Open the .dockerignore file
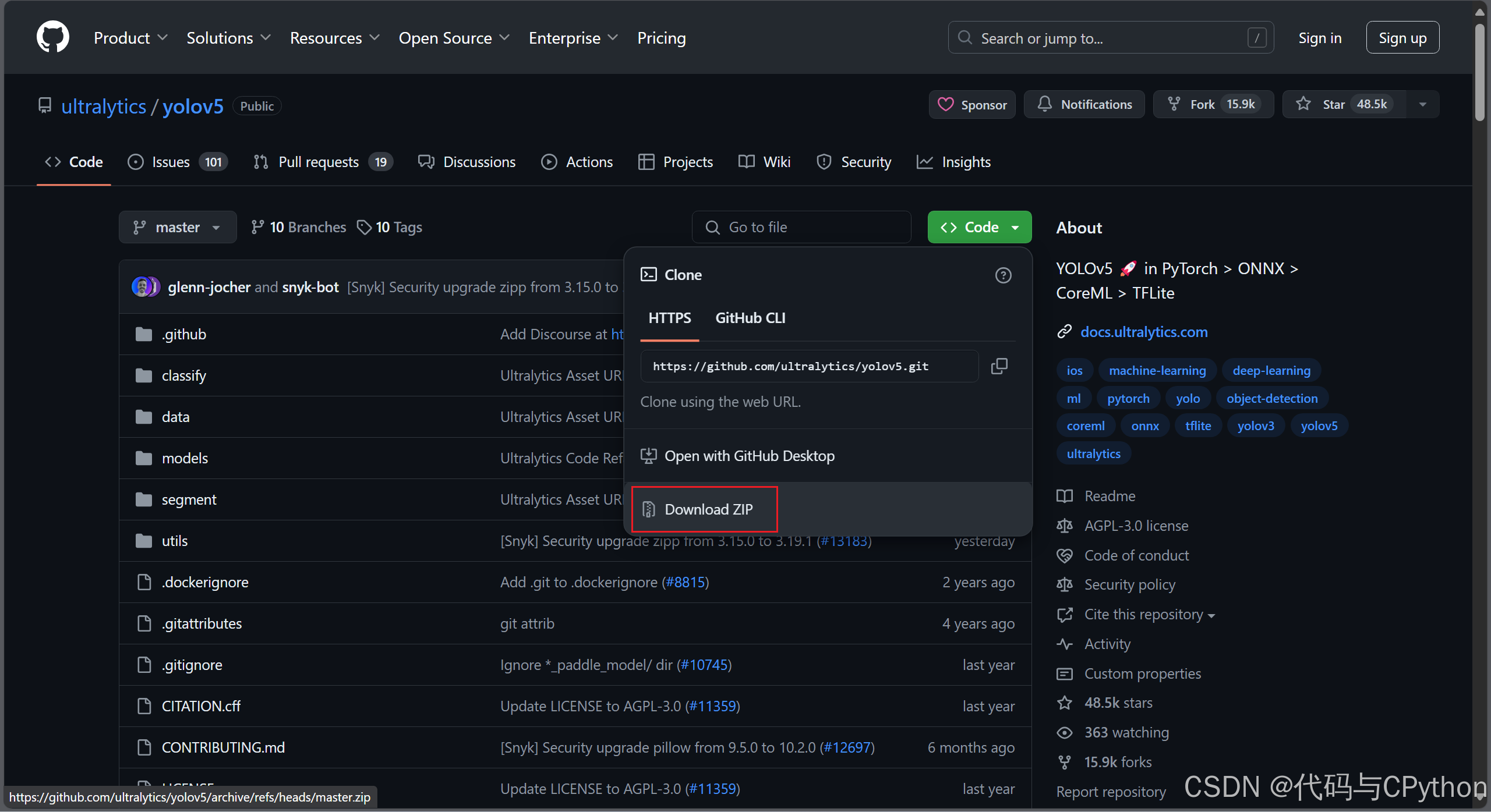The height and width of the screenshot is (812, 1491). pos(205,582)
